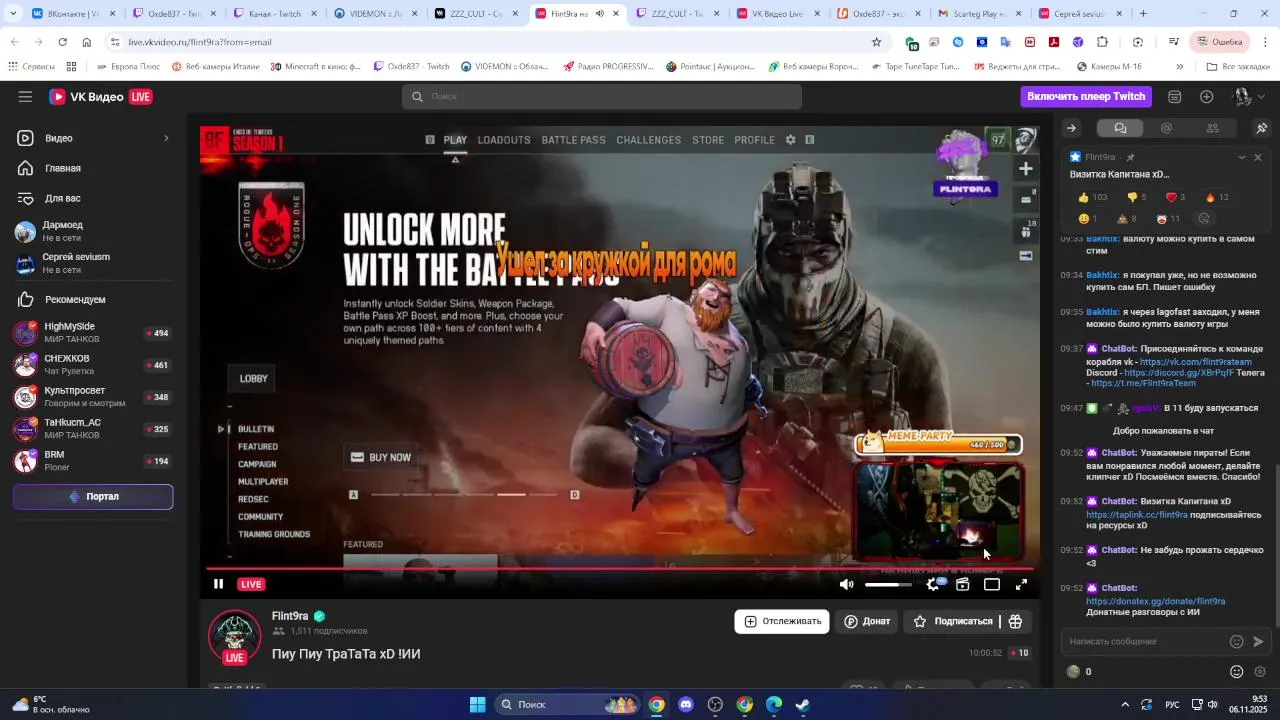
Task: Switch to the chat participants tab
Action: (1212, 128)
